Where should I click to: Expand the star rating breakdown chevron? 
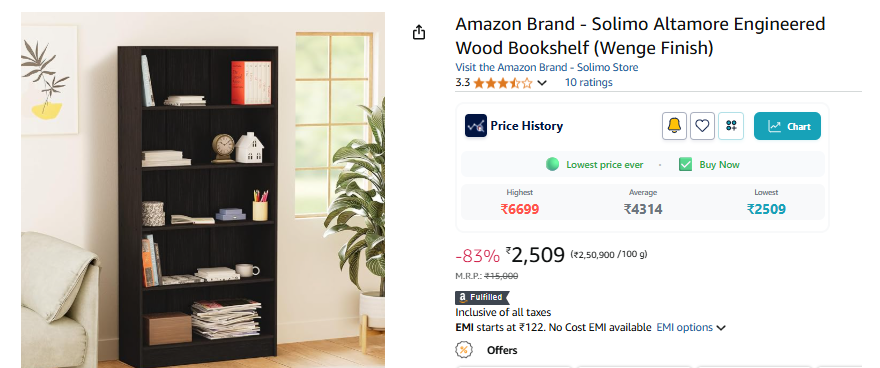(542, 83)
